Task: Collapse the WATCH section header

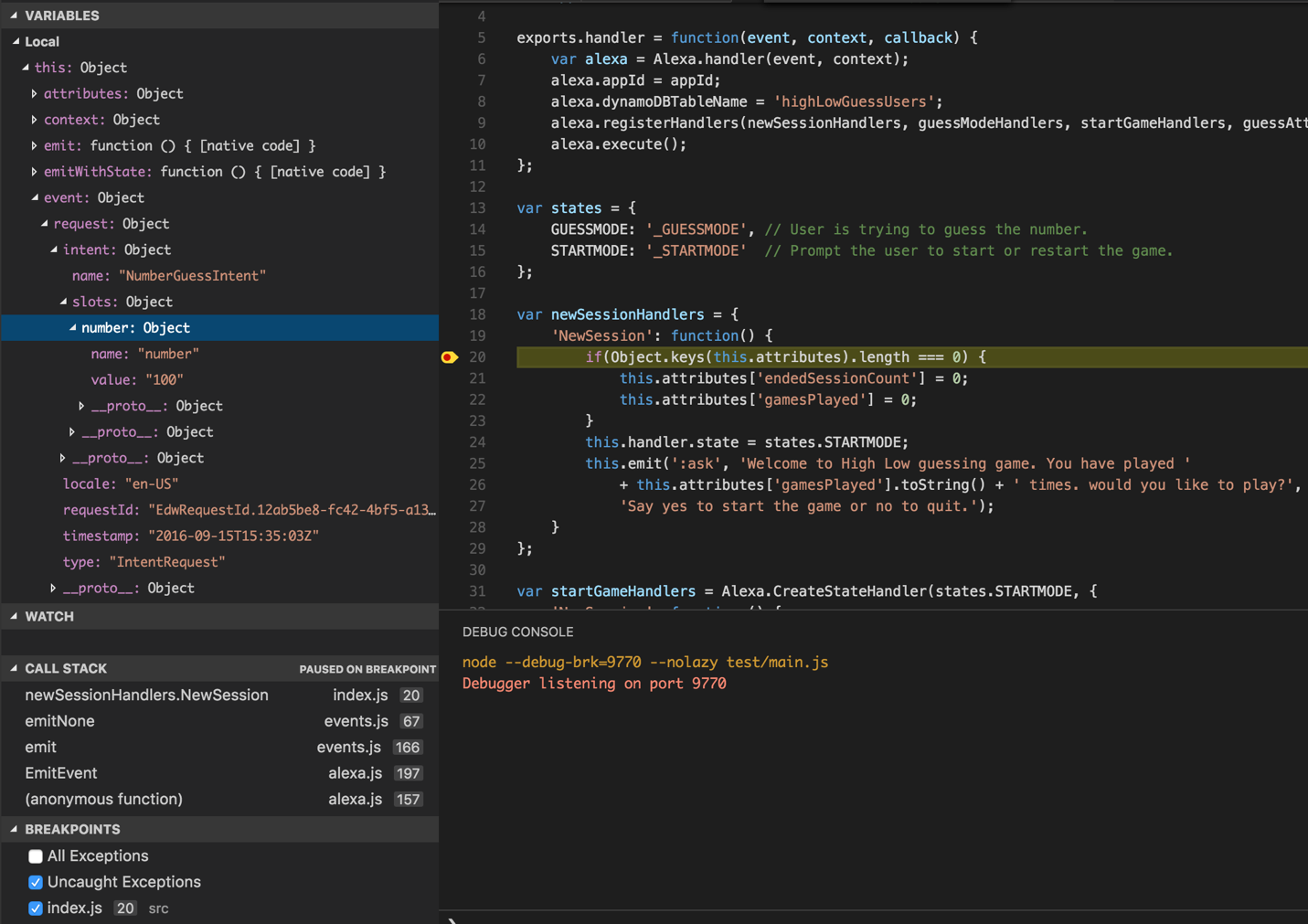Action: coord(49,617)
